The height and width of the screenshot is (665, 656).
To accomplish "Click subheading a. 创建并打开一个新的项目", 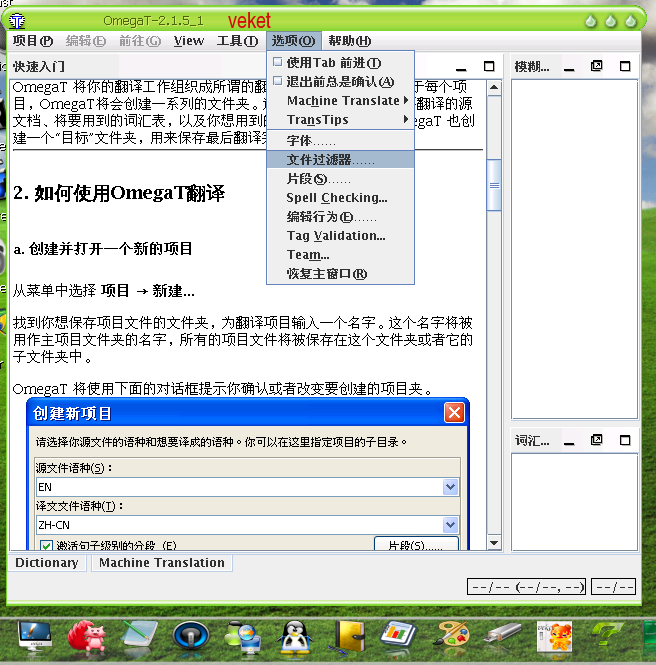I will tap(103, 249).
